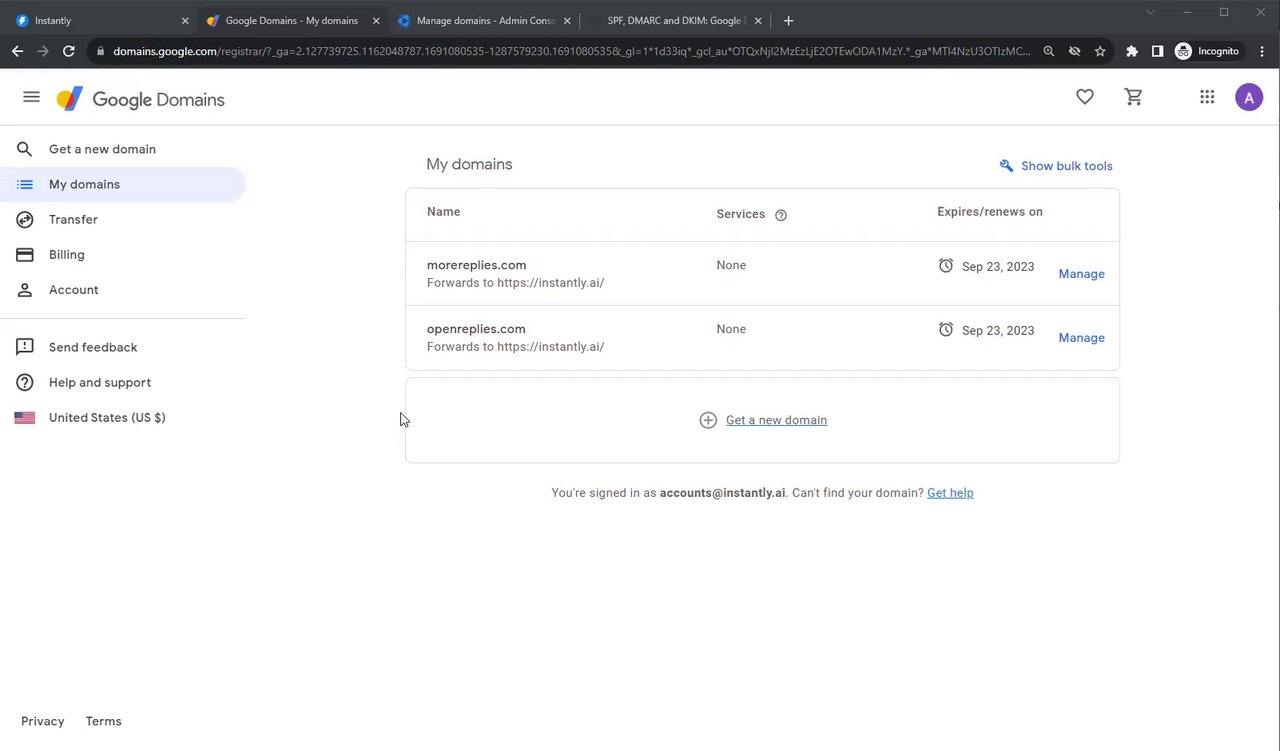Open Transfer in the sidebar
The image size is (1280, 751).
122,219
